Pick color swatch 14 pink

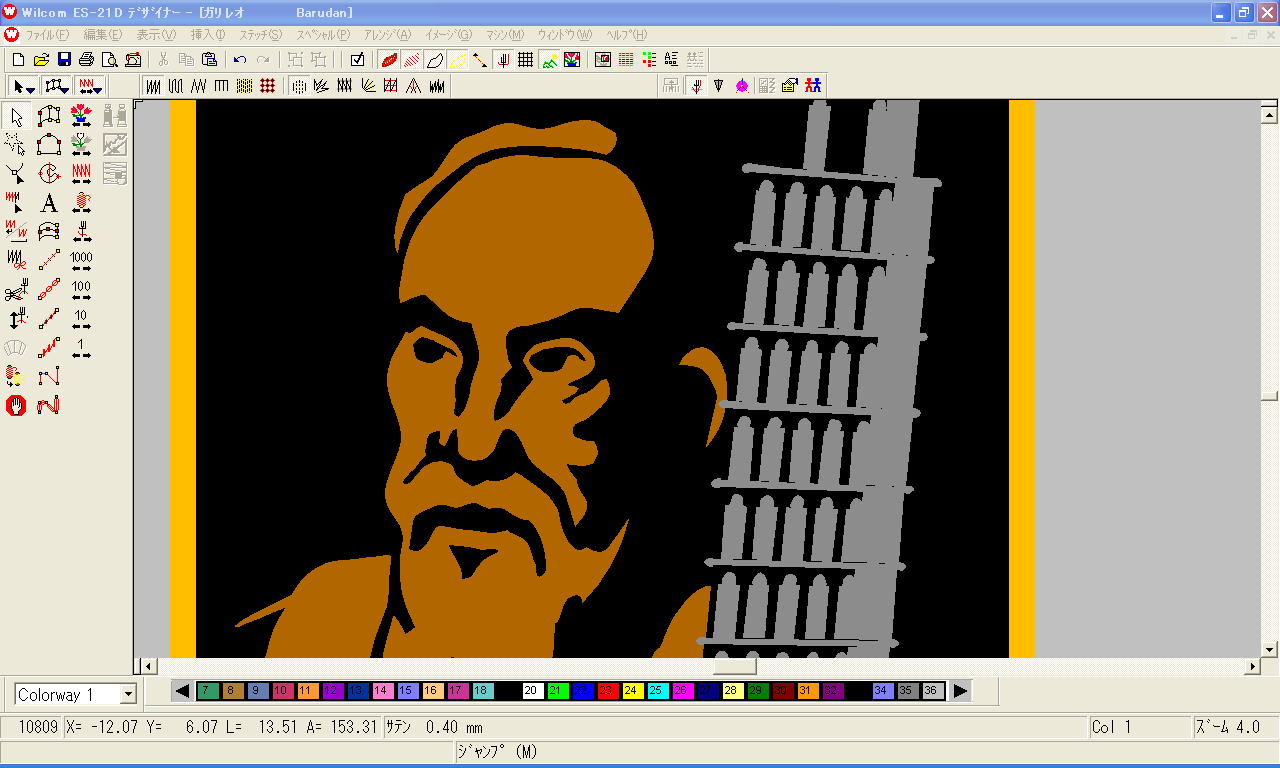pos(383,691)
